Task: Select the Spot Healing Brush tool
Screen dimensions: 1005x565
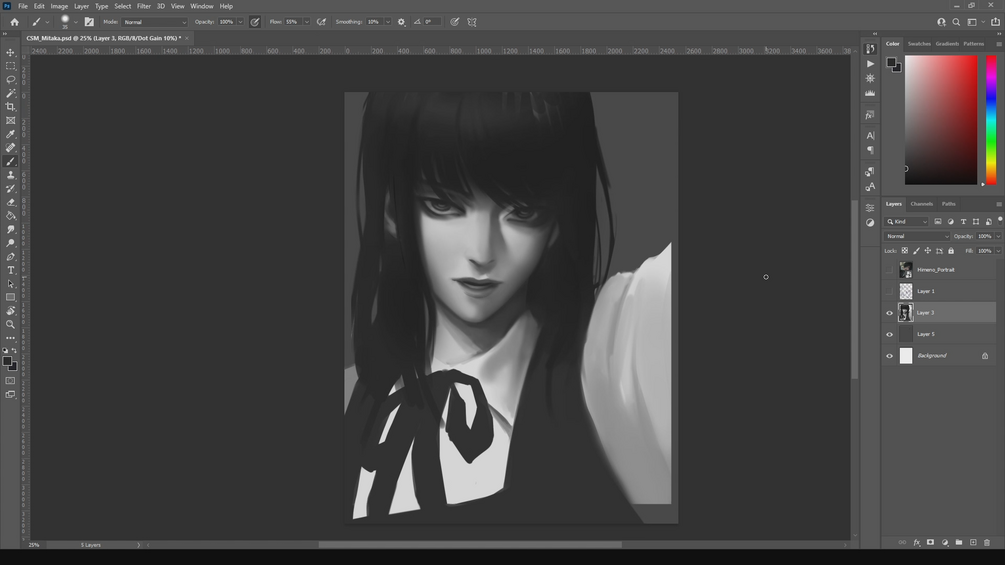Action: (x=10, y=147)
